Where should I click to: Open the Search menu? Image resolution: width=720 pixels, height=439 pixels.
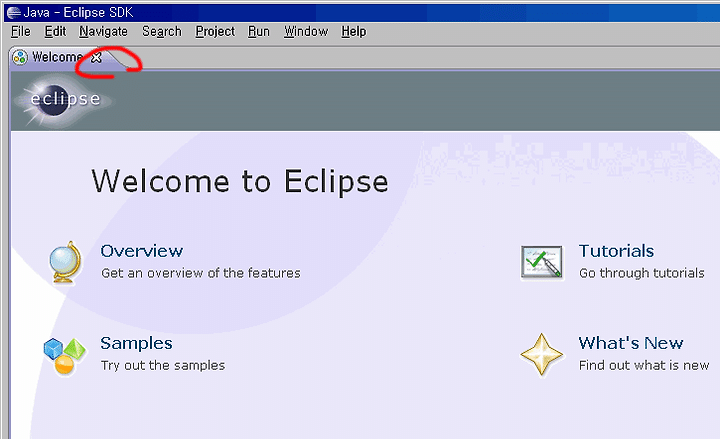pyautogui.click(x=162, y=32)
